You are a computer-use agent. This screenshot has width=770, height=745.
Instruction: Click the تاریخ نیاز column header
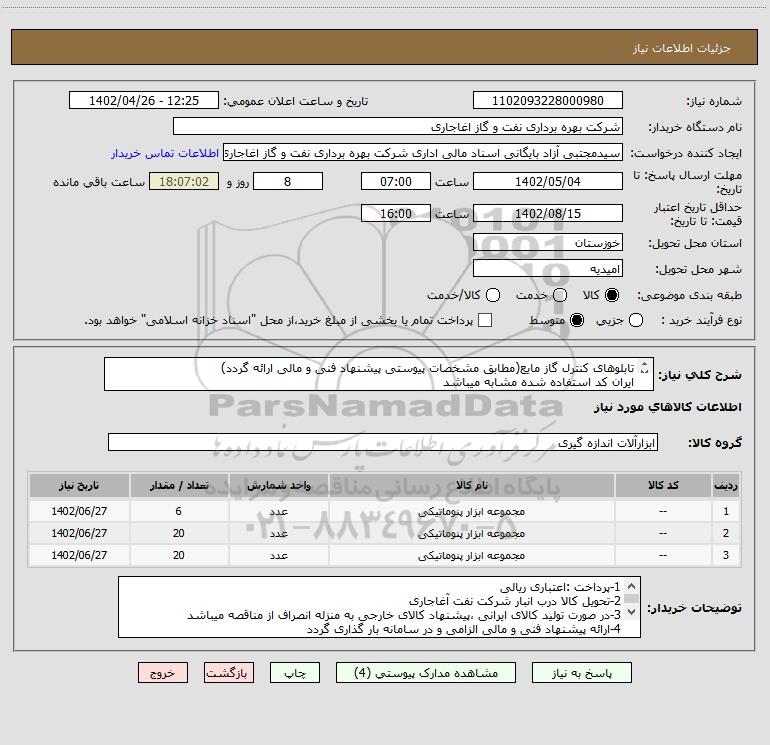[79, 485]
